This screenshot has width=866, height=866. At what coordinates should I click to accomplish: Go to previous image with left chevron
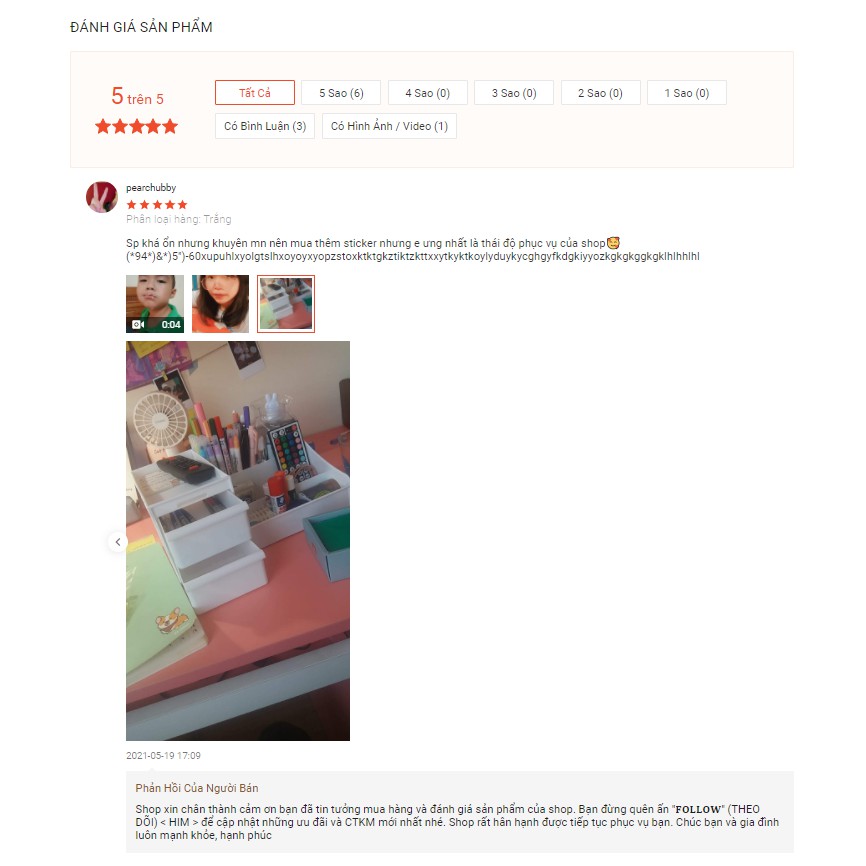coord(118,542)
